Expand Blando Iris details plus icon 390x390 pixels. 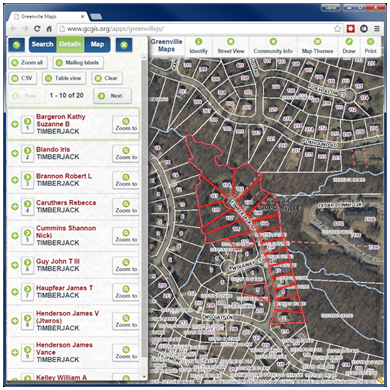coord(15,153)
